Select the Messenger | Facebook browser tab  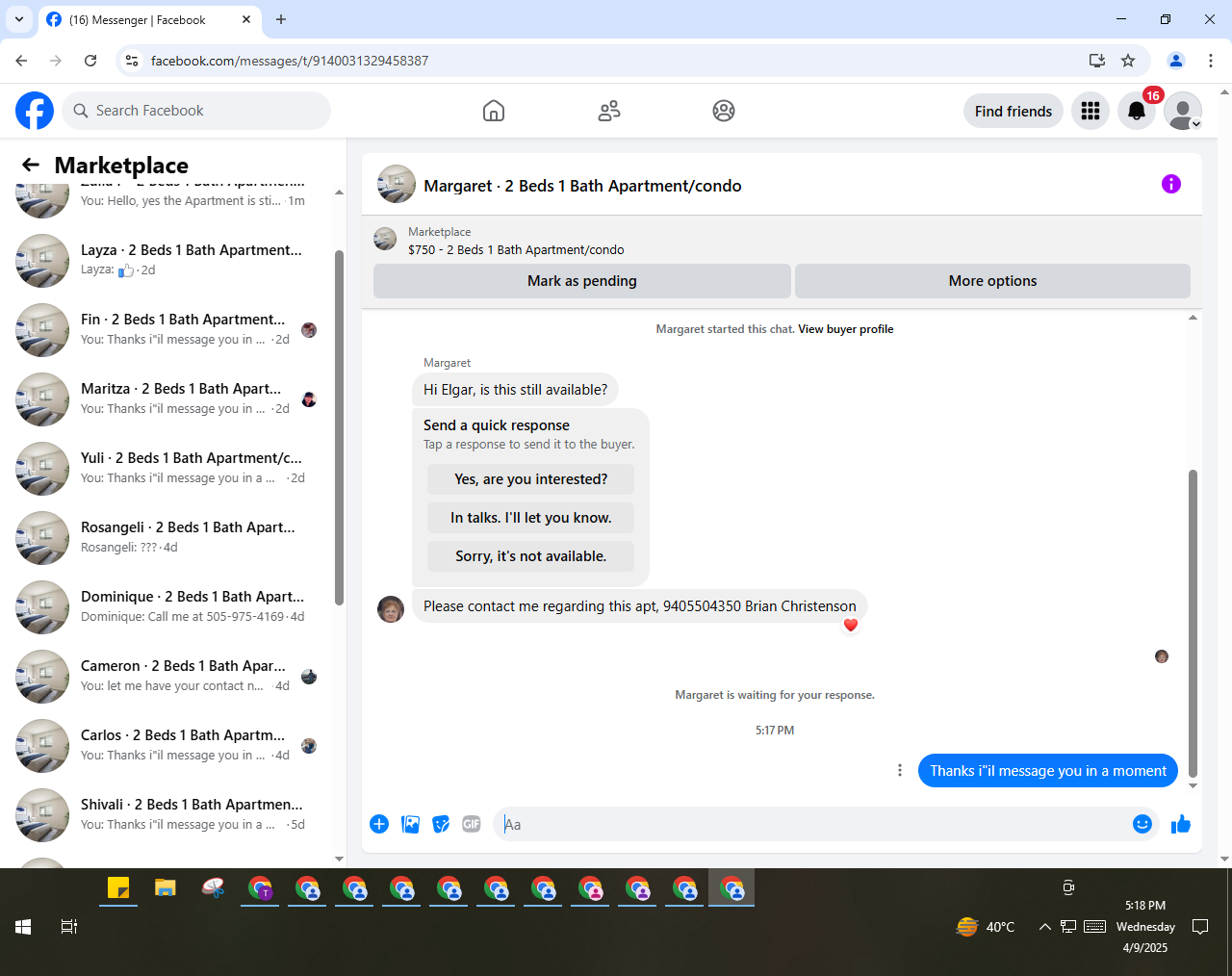coord(149,19)
